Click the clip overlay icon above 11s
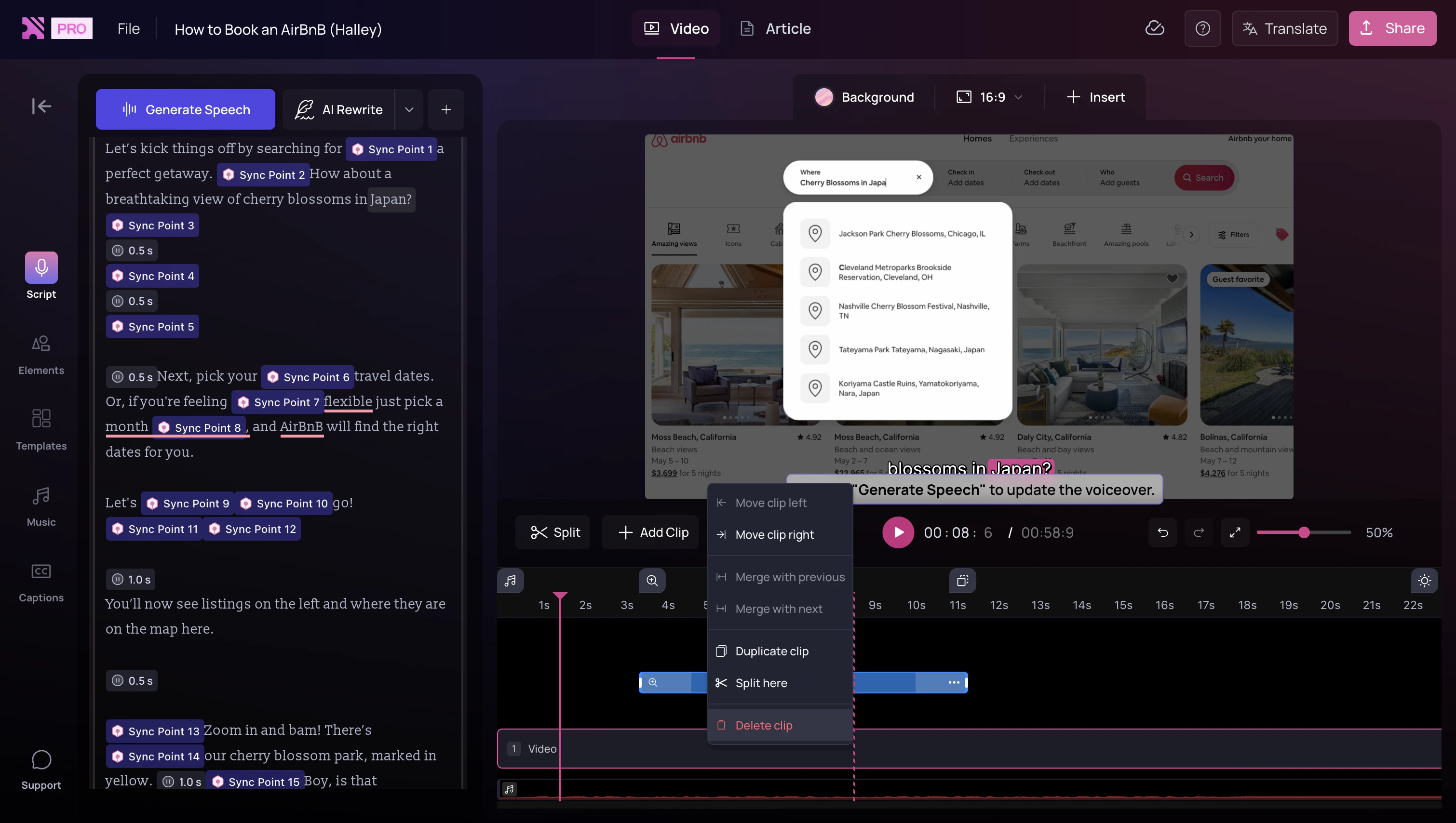Screen dimensions: 1456x823 point(962,581)
